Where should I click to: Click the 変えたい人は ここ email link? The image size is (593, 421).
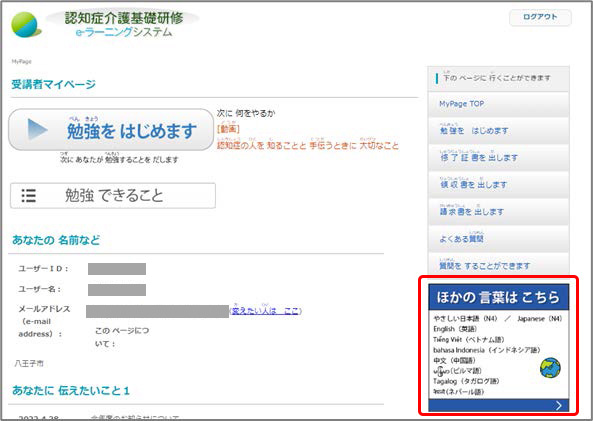pos(266,311)
